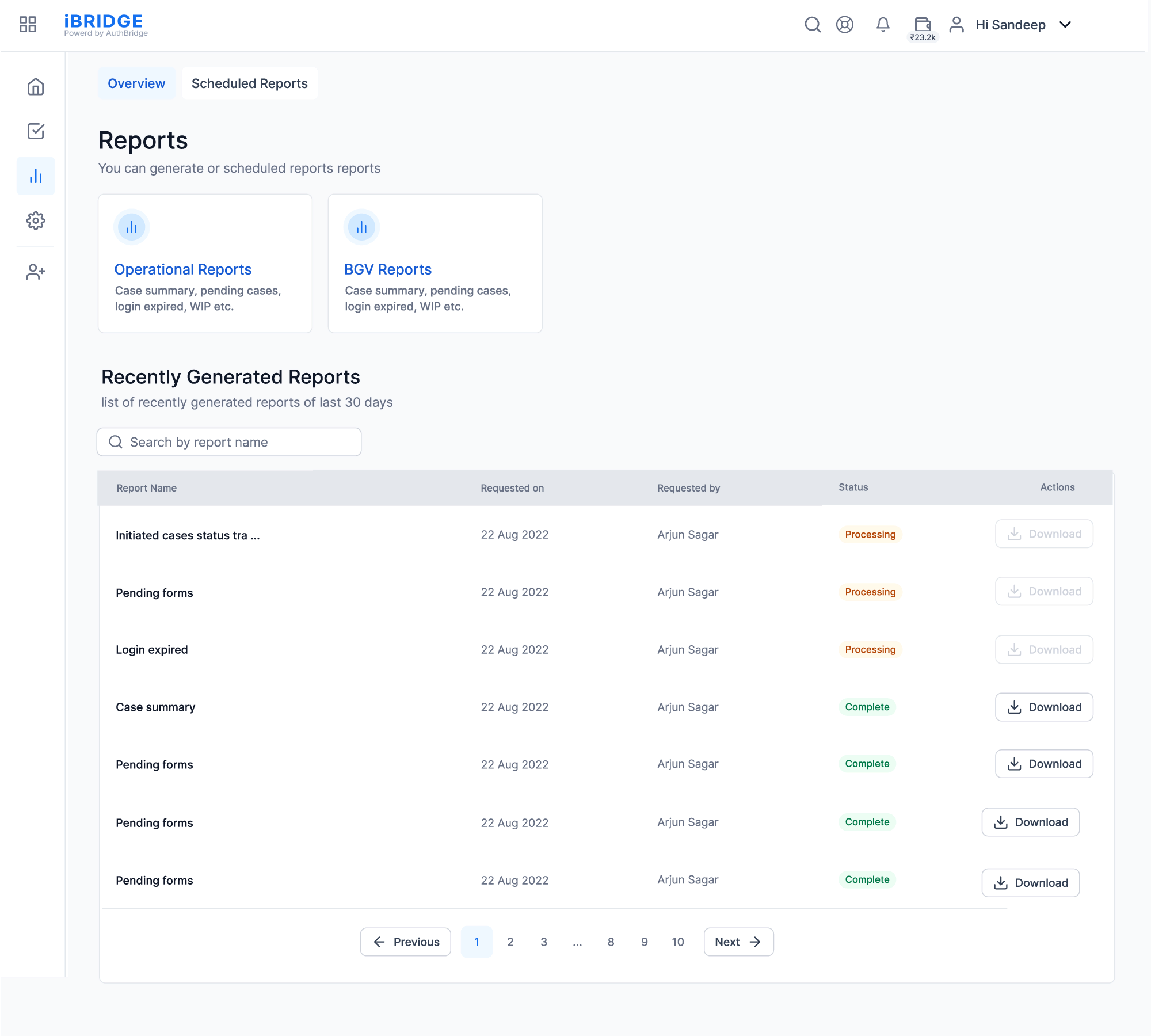Open the app grid menu icon
This screenshot has height=1036, width=1151.
(x=28, y=24)
